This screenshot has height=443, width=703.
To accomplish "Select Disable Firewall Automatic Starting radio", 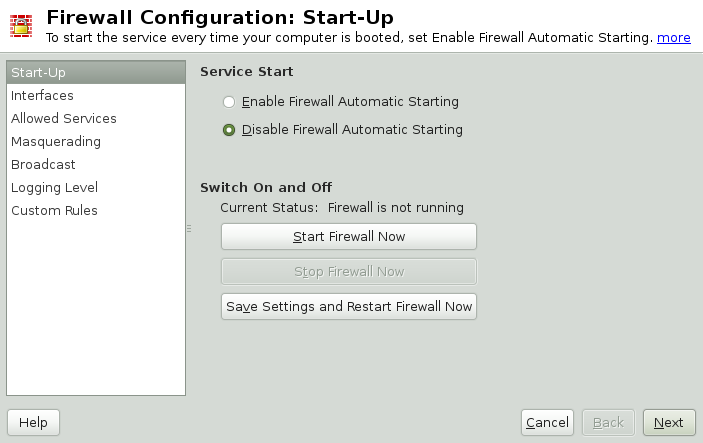I will (229, 130).
